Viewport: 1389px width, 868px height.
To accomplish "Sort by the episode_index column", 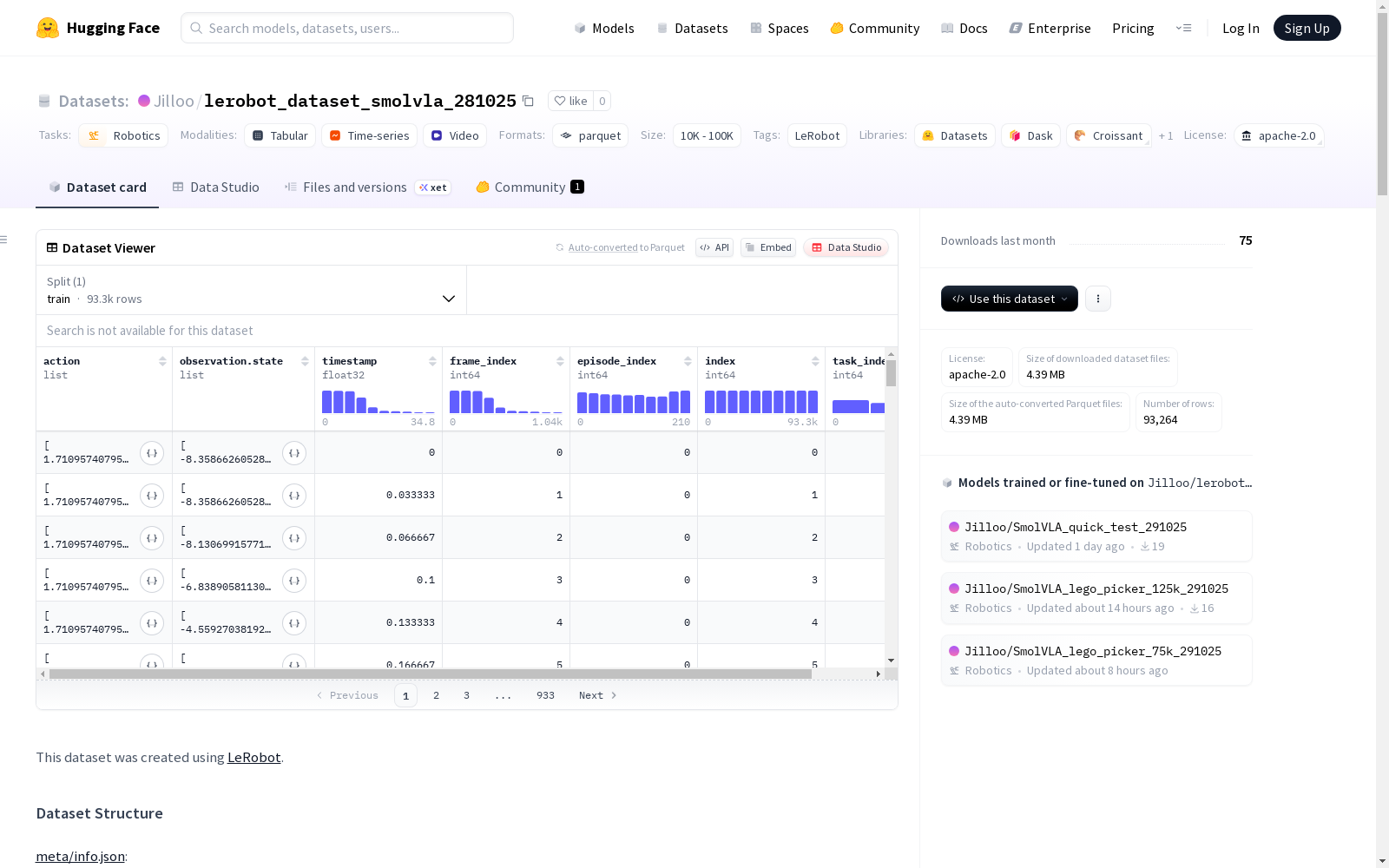I will click(688, 361).
